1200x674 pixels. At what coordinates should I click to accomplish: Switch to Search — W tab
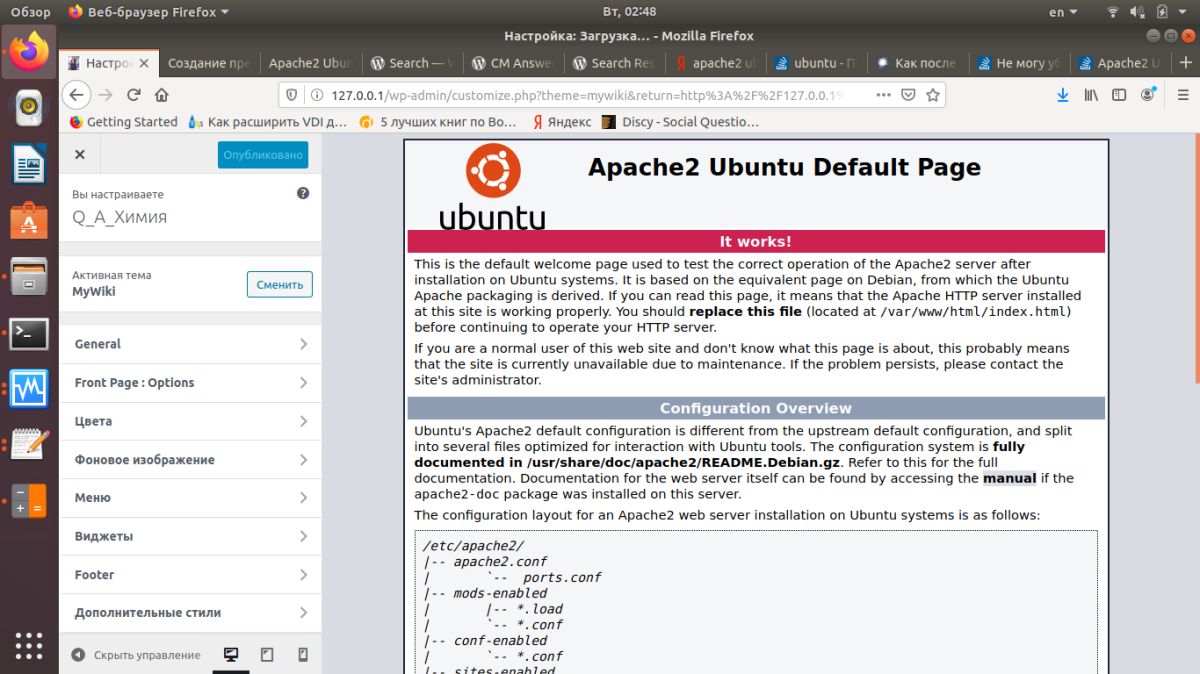coord(411,63)
